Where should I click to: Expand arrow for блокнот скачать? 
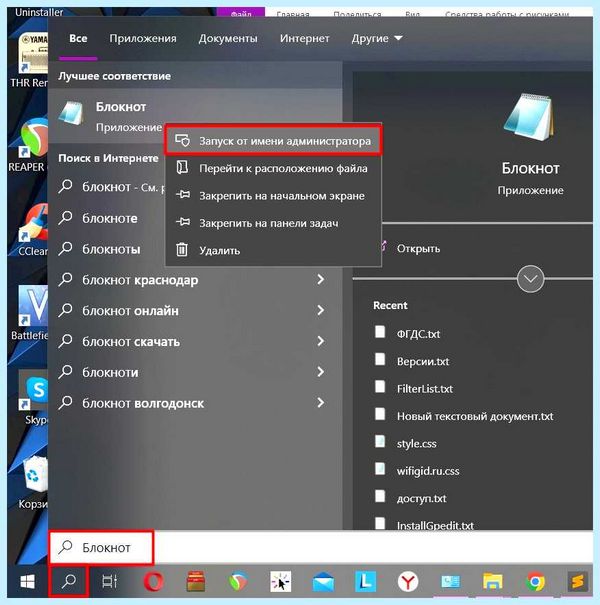coord(320,341)
